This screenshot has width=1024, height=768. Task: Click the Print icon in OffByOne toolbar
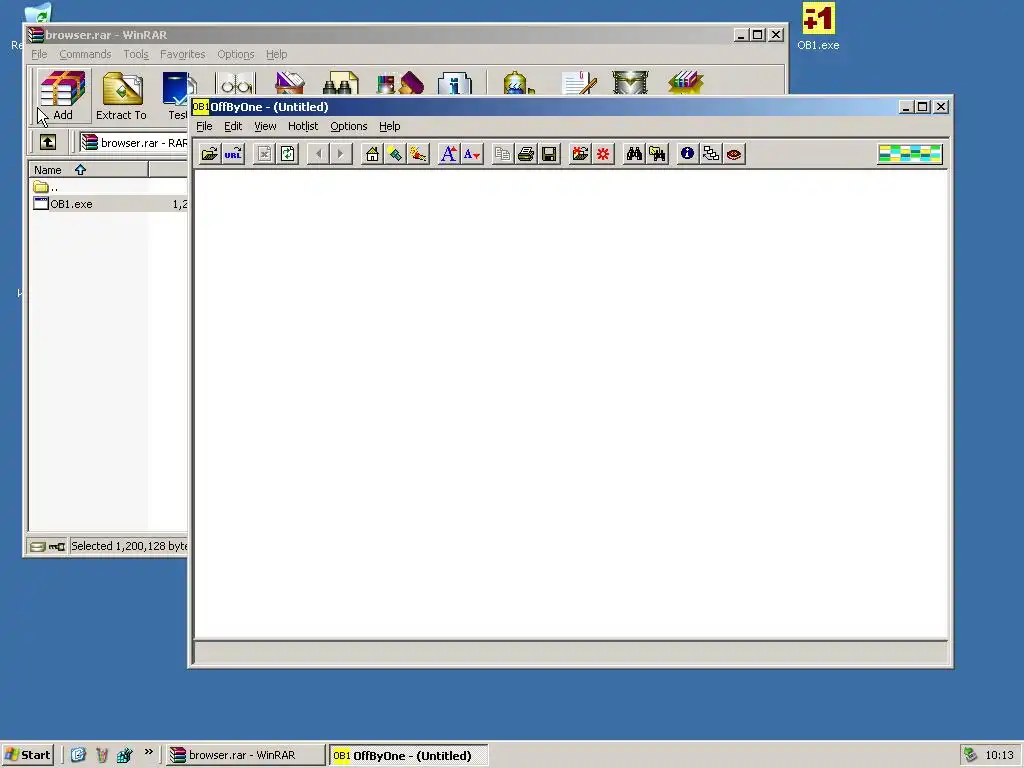tap(526, 154)
